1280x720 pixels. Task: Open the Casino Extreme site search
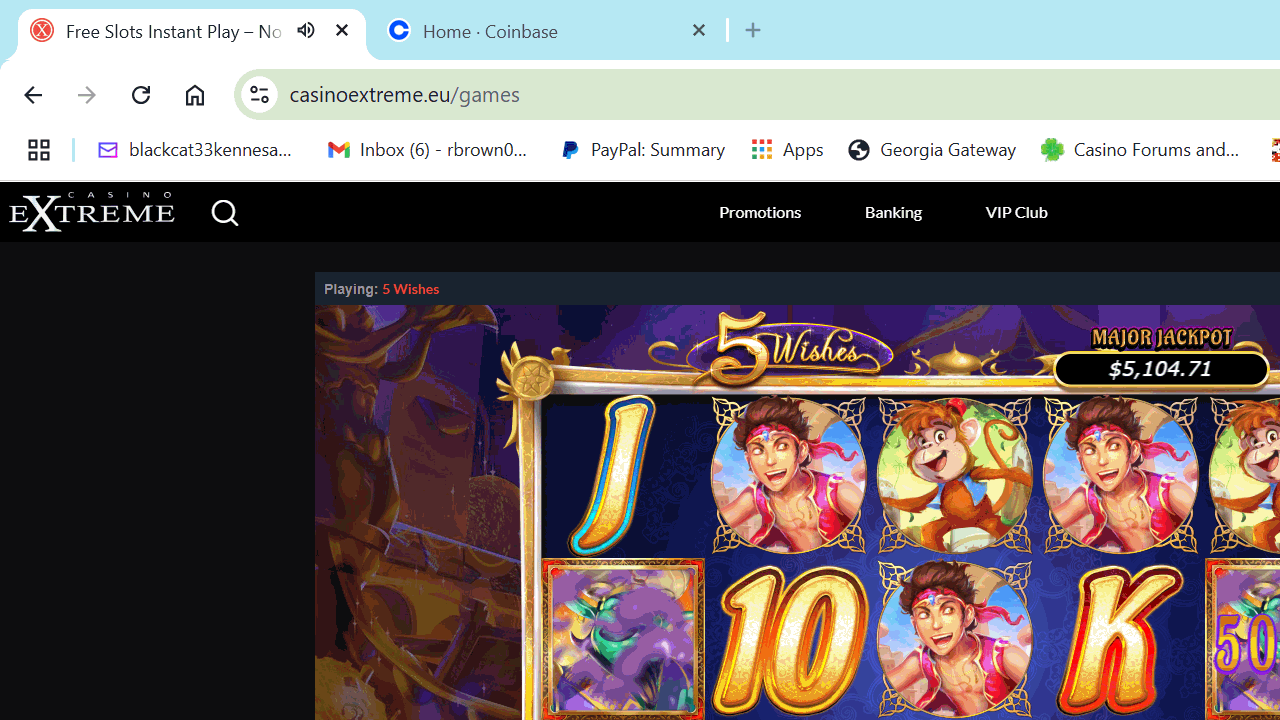pyautogui.click(x=225, y=213)
